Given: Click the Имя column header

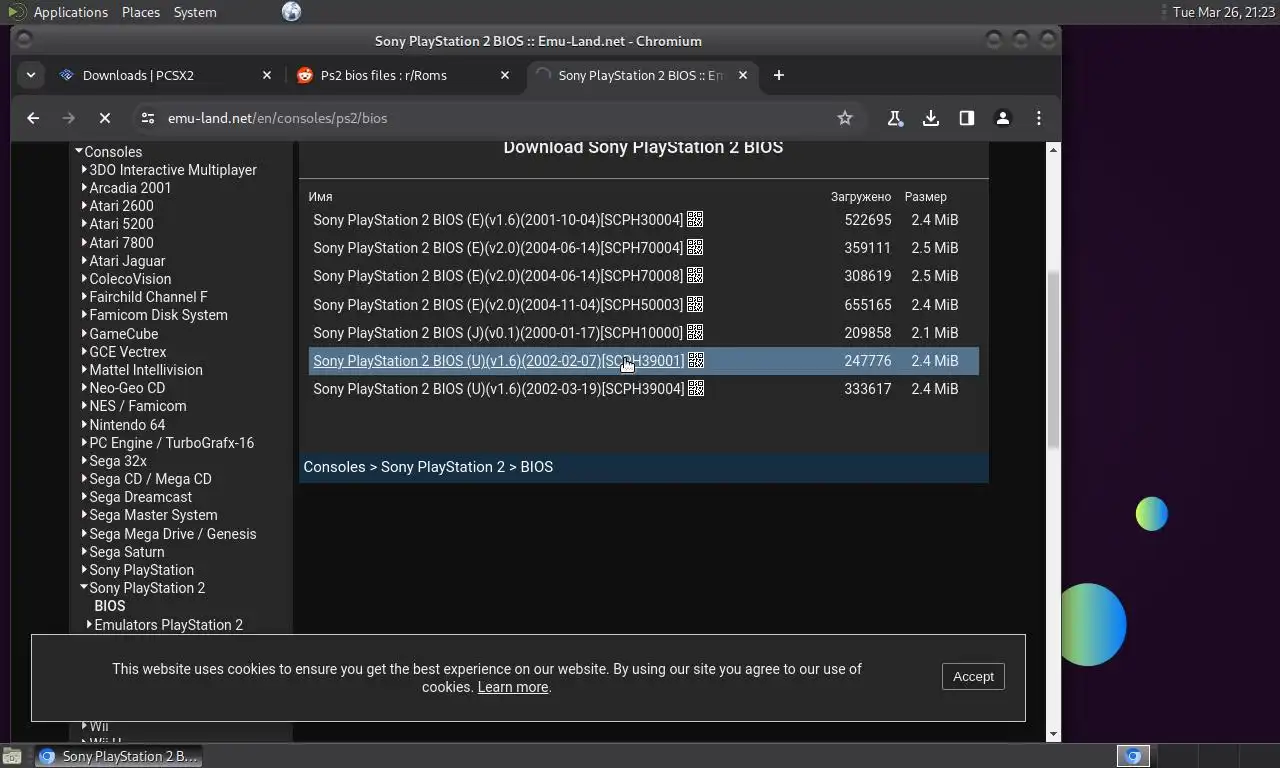Looking at the screenshot, I should click(x=320, y=196).
